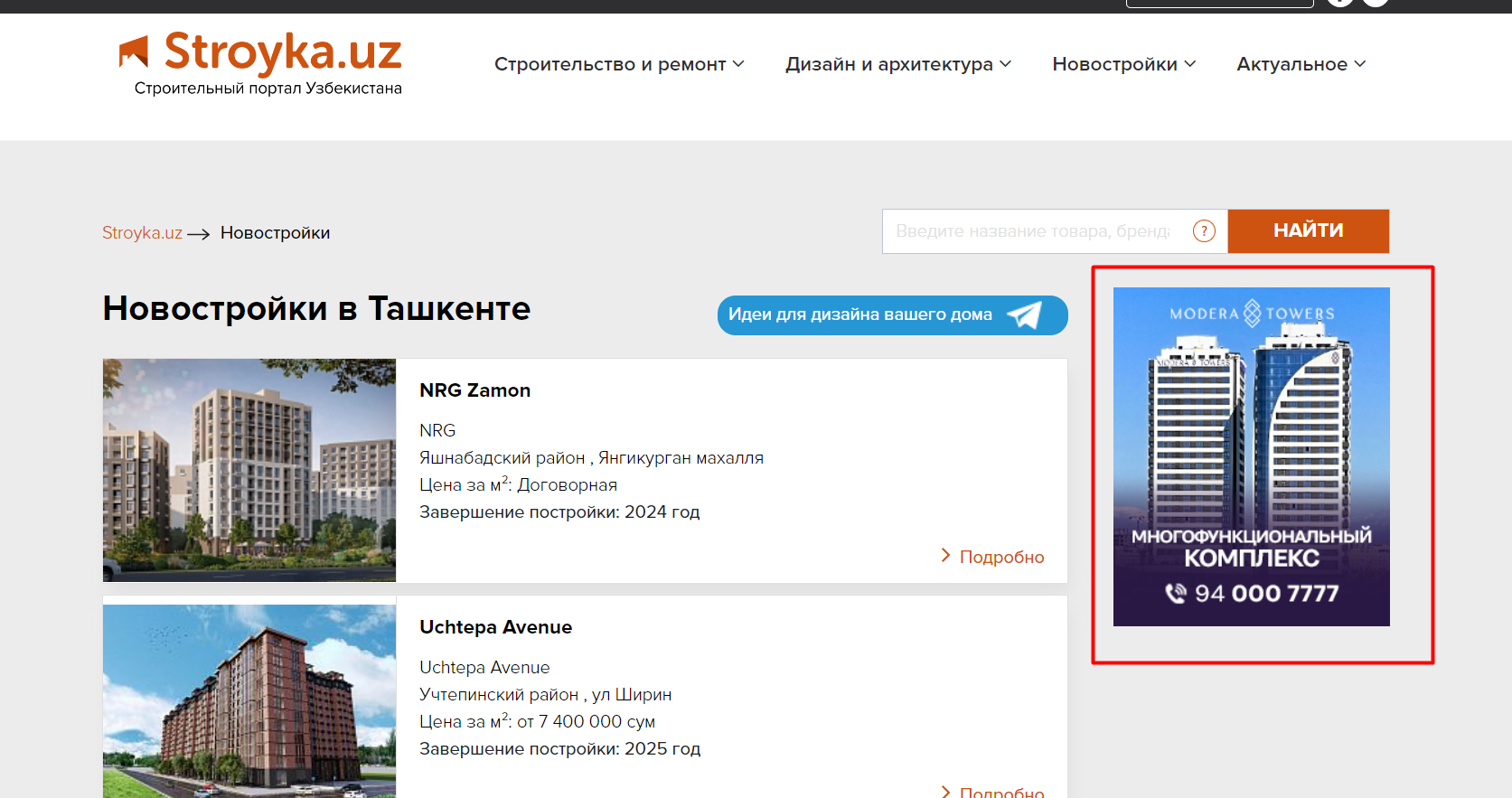Open the NRG Zamon building thumbnail
The height and width of the screenshot is (798, 1512).
249,470
